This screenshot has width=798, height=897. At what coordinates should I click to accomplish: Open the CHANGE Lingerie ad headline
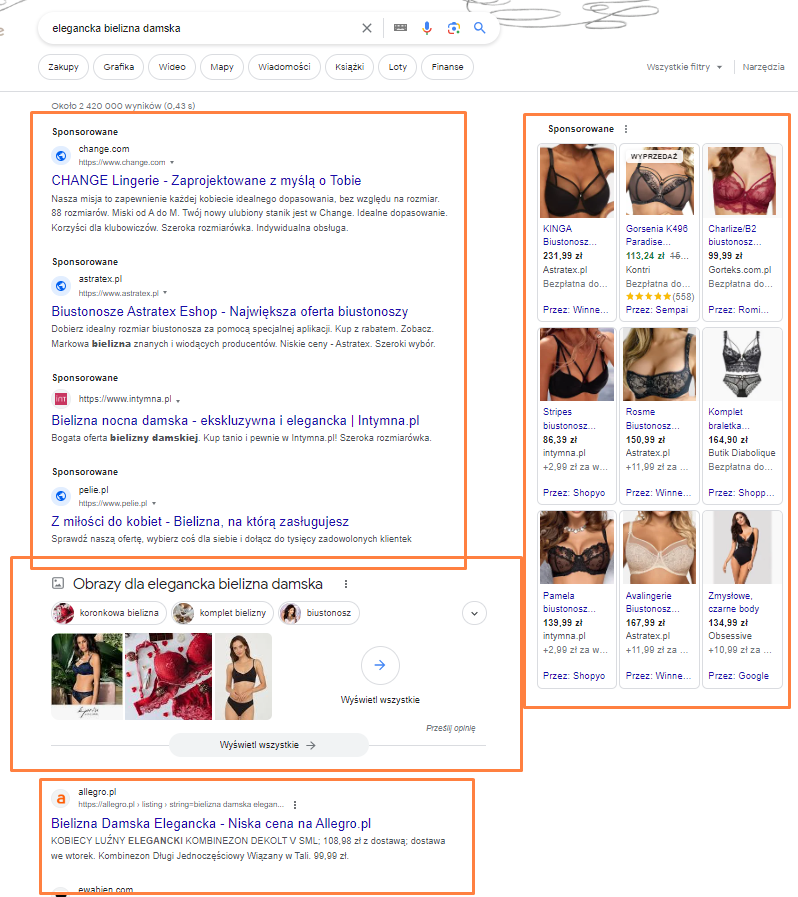[206, 180]
